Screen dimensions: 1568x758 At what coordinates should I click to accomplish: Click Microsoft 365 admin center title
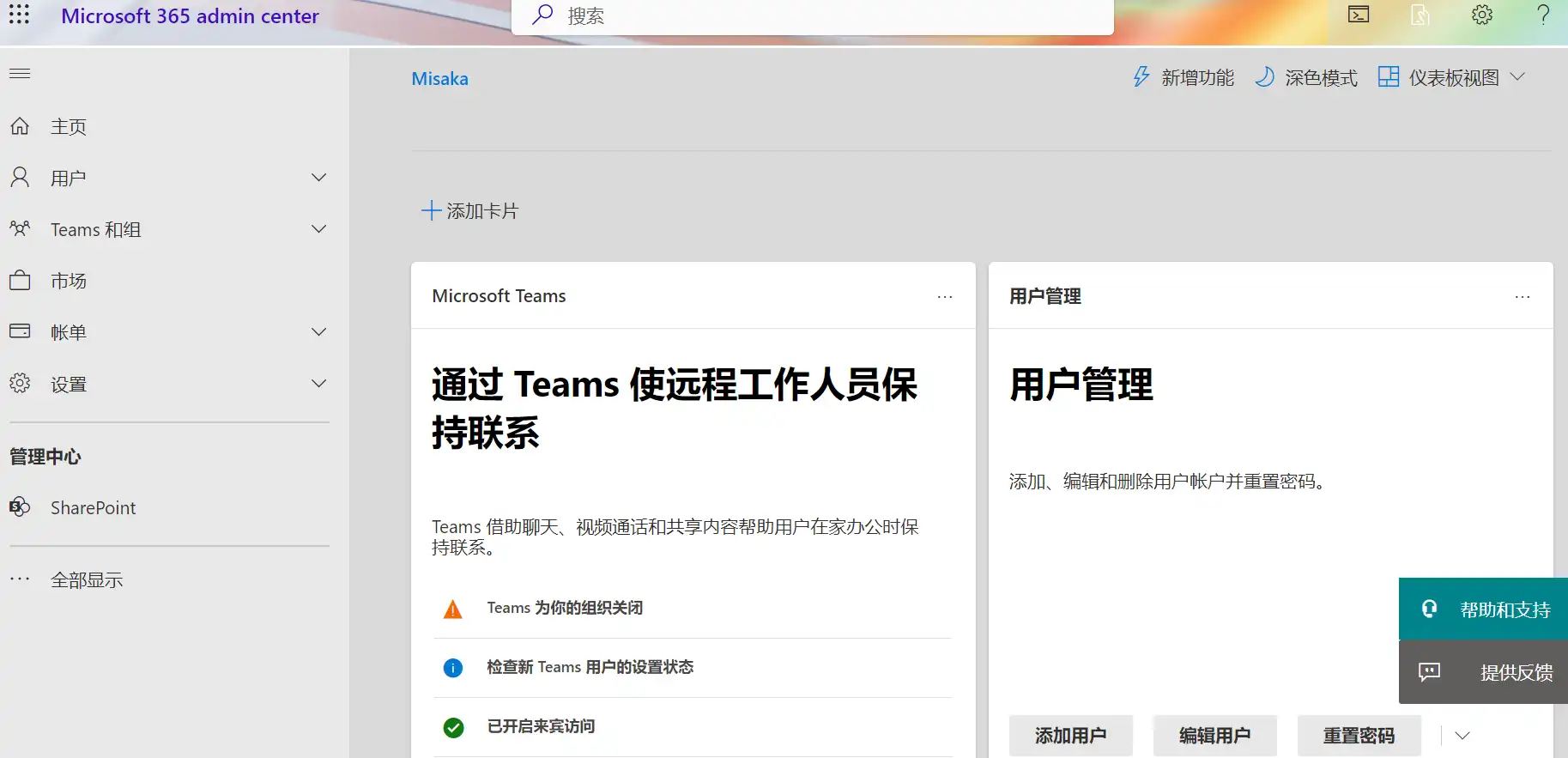point(190,16)
